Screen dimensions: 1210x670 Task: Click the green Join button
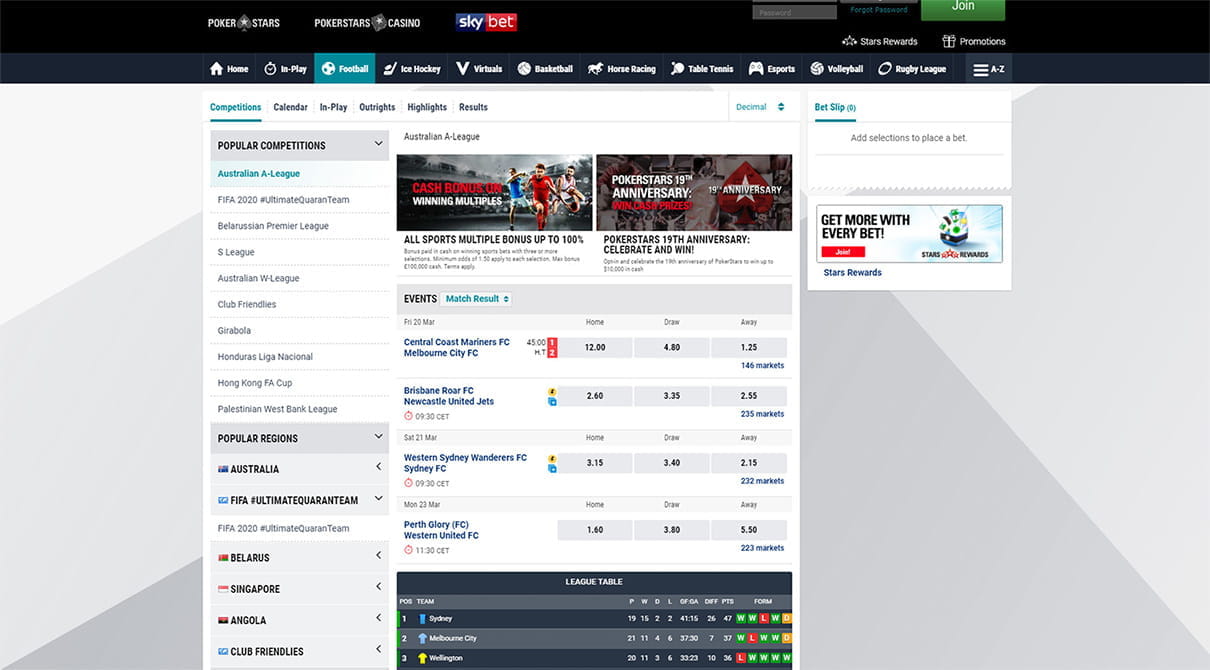963,8
